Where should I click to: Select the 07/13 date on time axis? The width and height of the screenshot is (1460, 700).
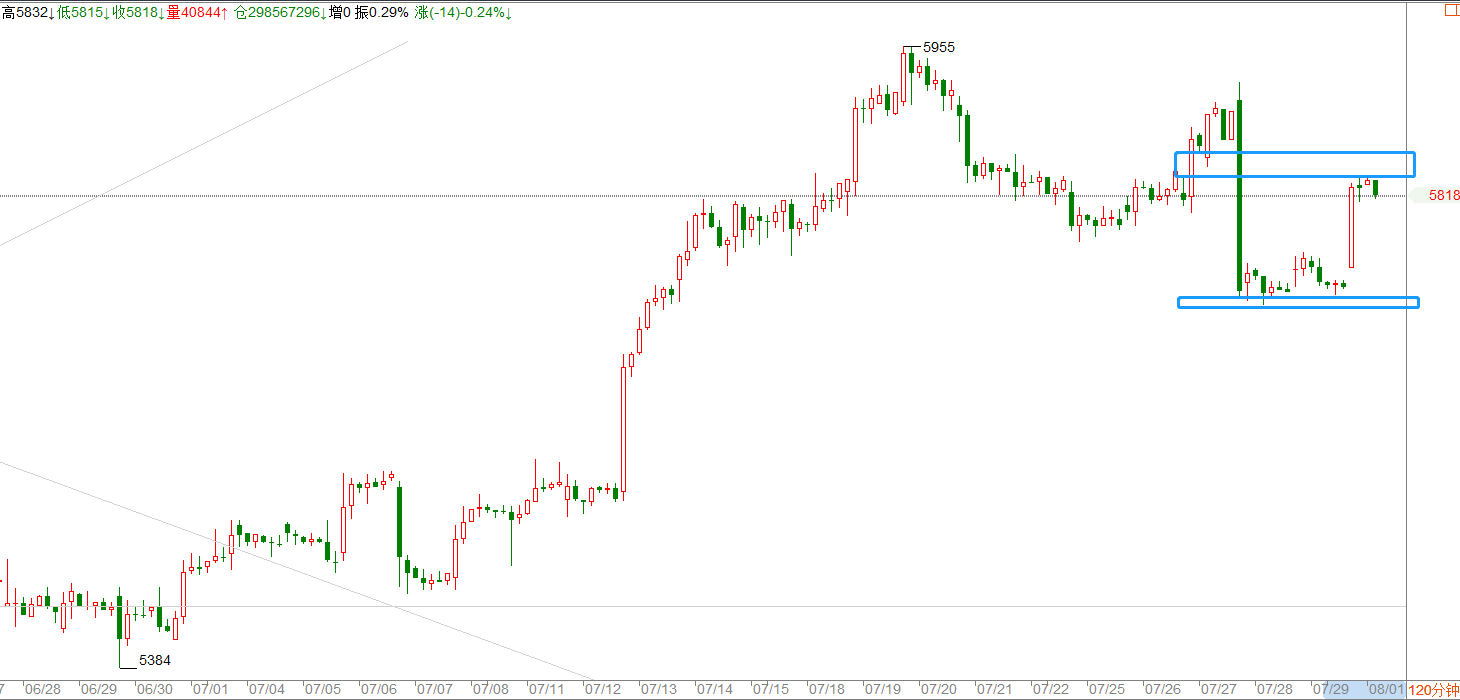659,690
